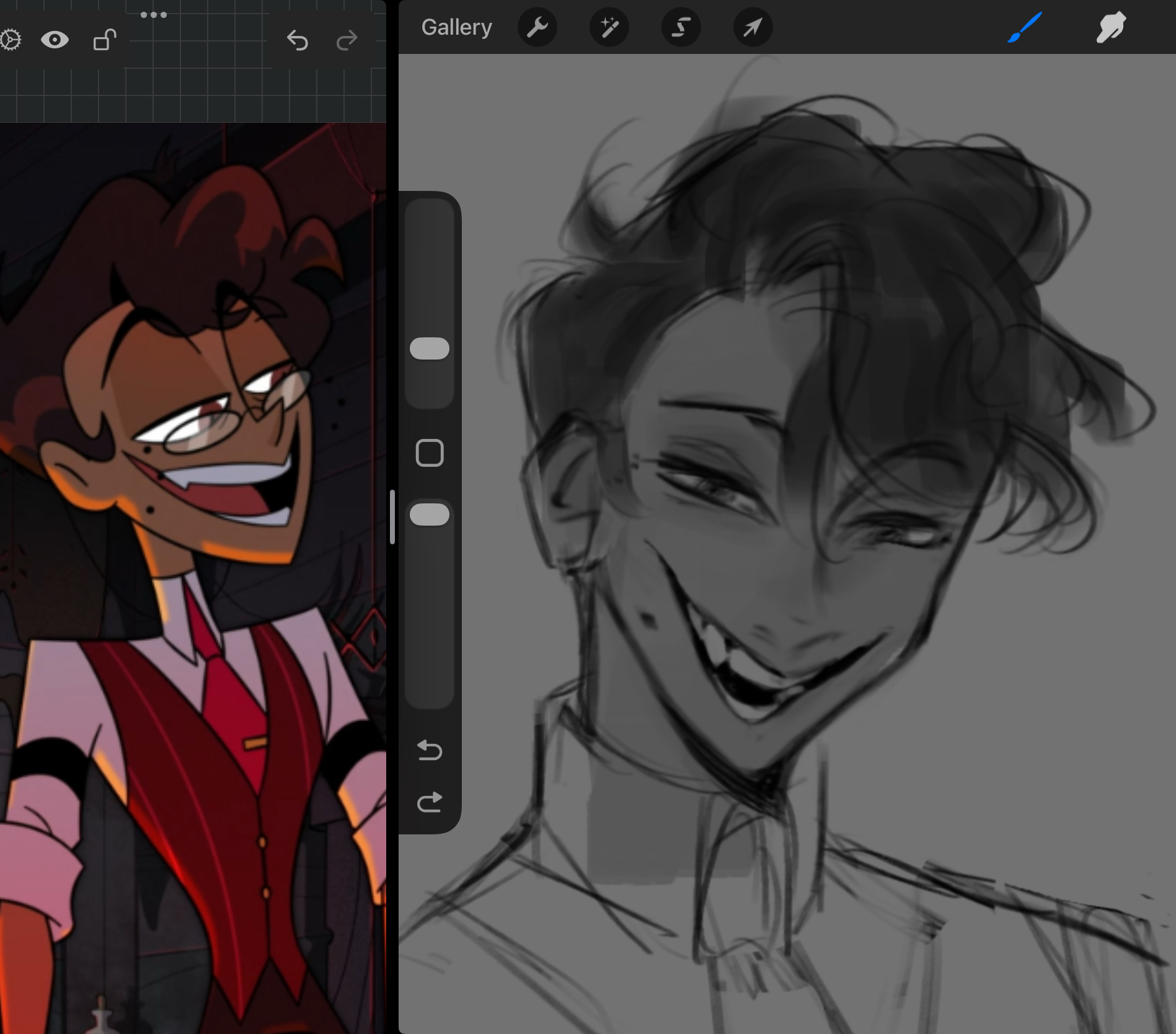Toggle the eye visibility icon in reference app
The width and height of the screenshot is (1176, 1034).
(x=55, y=40)
